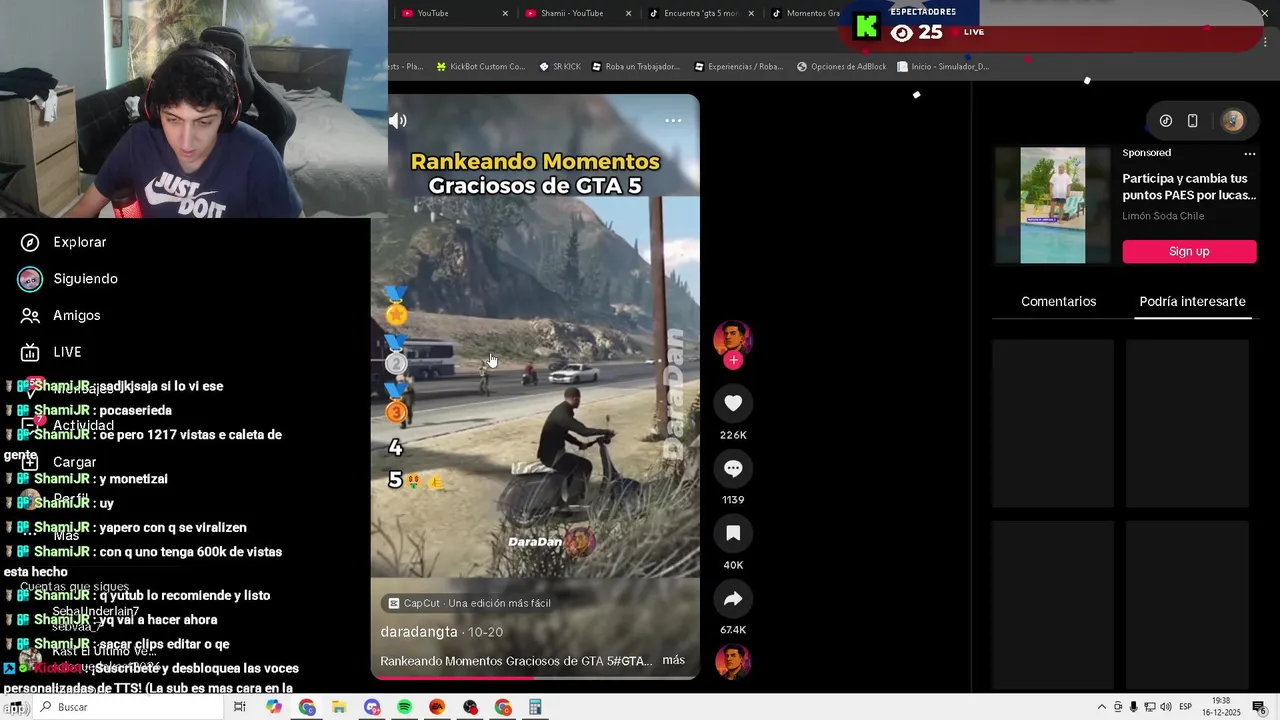
Task: Open the 'Opciones de AdBlock' bookmark
Action: pyautogui.click(x=841, y=67)
